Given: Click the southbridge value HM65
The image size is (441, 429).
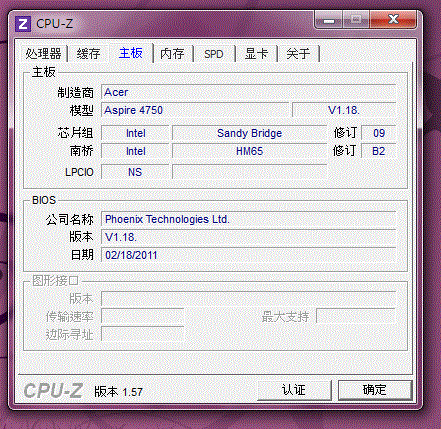Looking at the screenshot, I should (249, 151).
